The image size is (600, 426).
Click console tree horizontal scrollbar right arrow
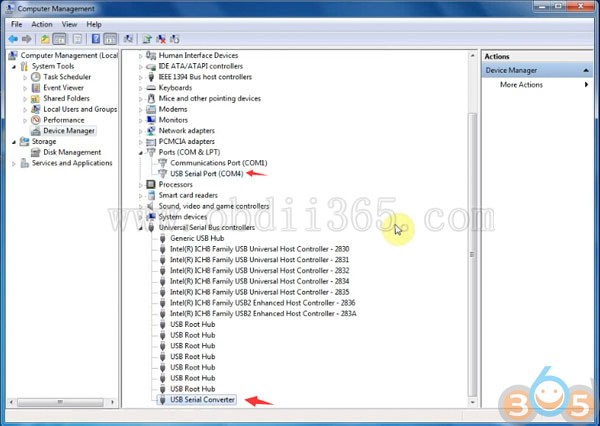coord(112,402)
